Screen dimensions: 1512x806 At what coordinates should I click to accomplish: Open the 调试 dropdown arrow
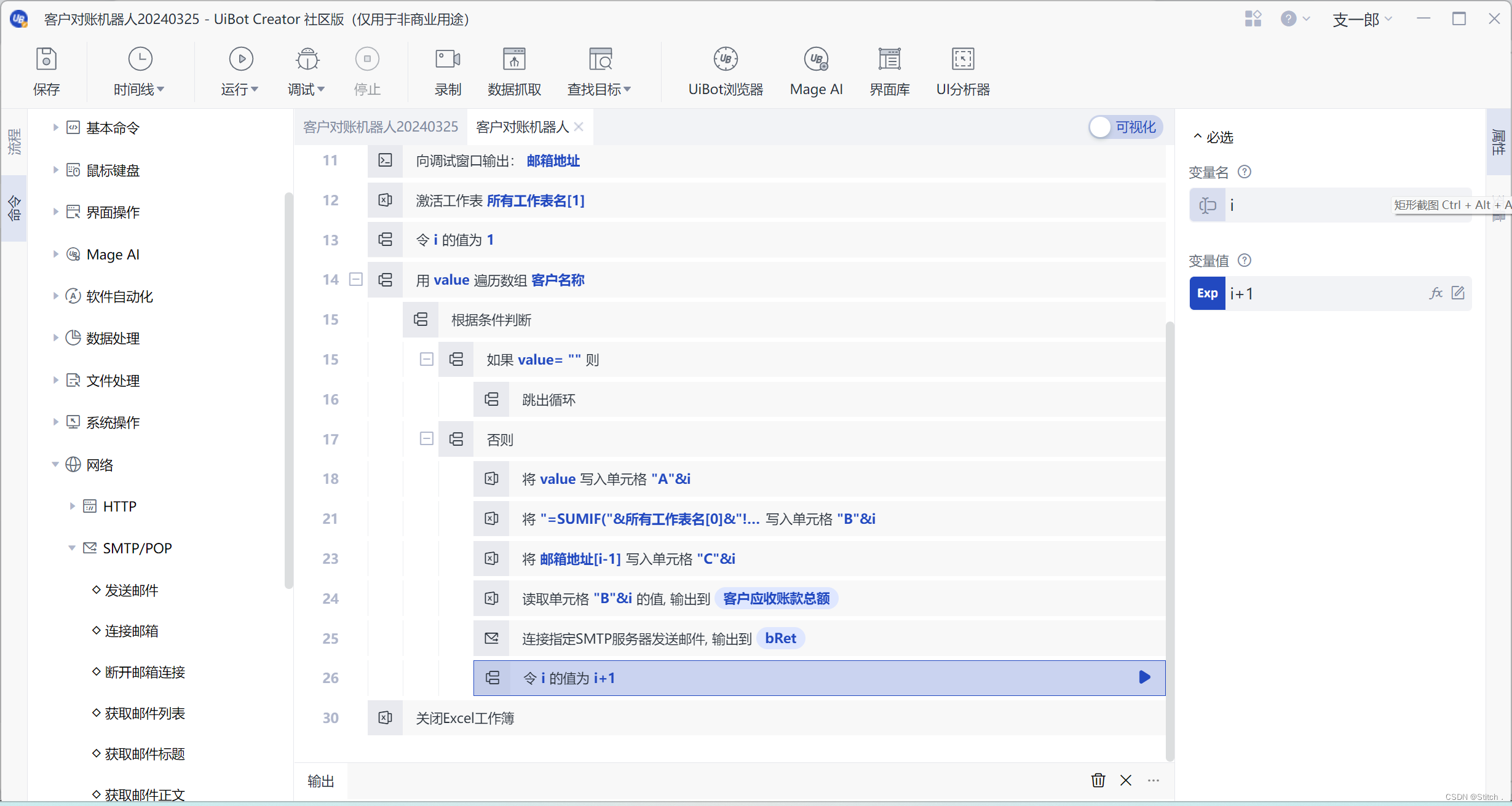click(x=321, y=90)
